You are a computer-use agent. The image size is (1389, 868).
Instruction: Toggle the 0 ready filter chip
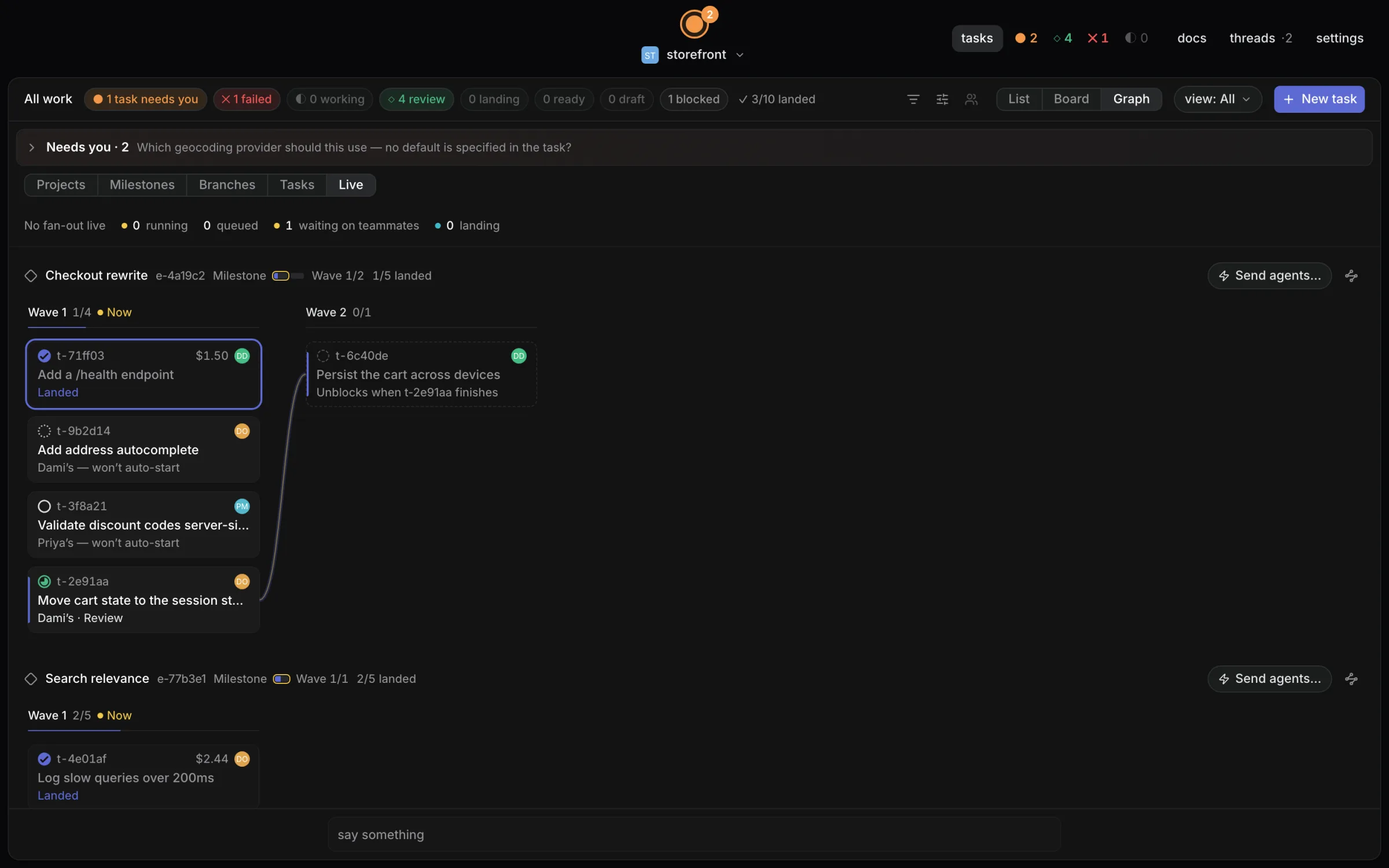[564, 100]
